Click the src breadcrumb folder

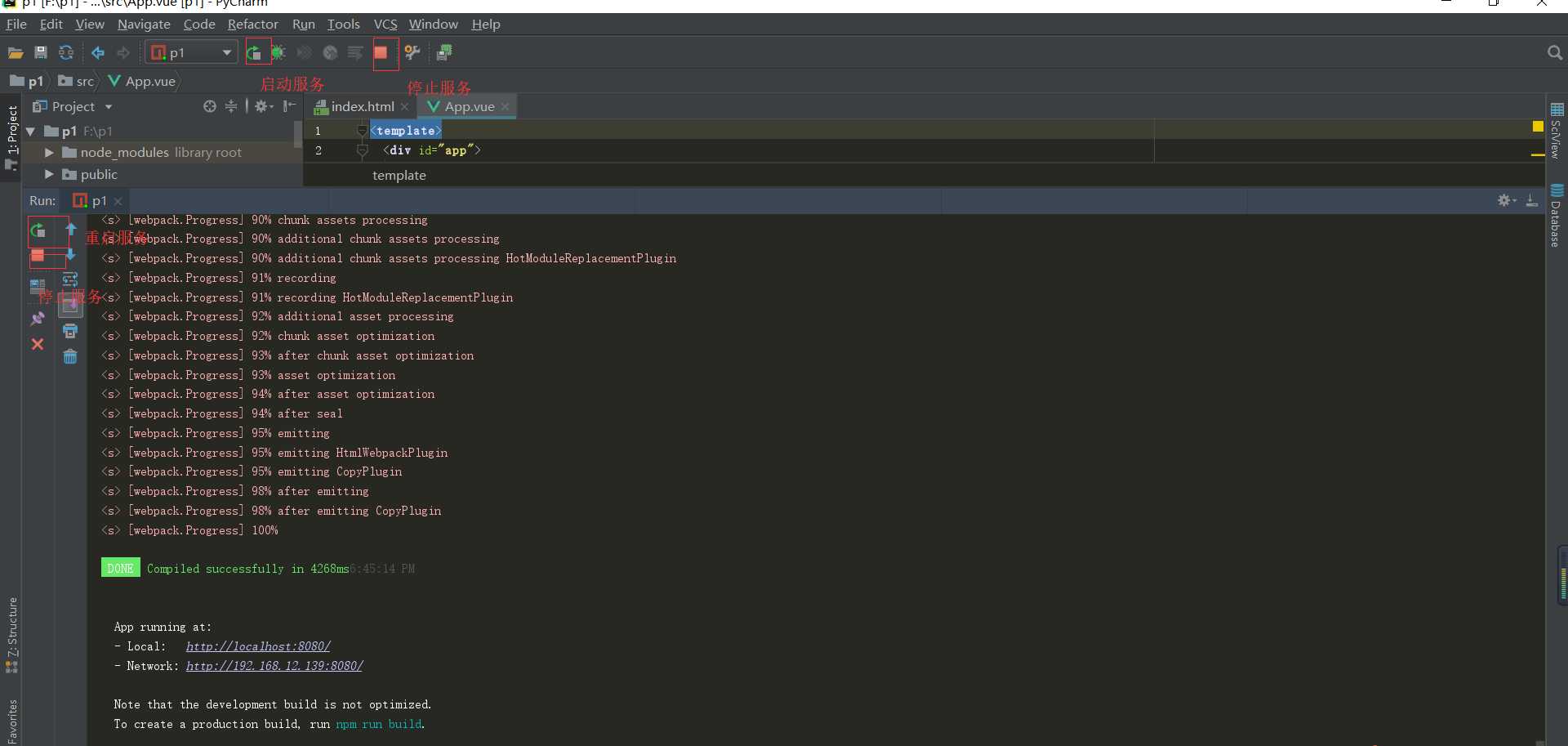(x=77, y=82)
